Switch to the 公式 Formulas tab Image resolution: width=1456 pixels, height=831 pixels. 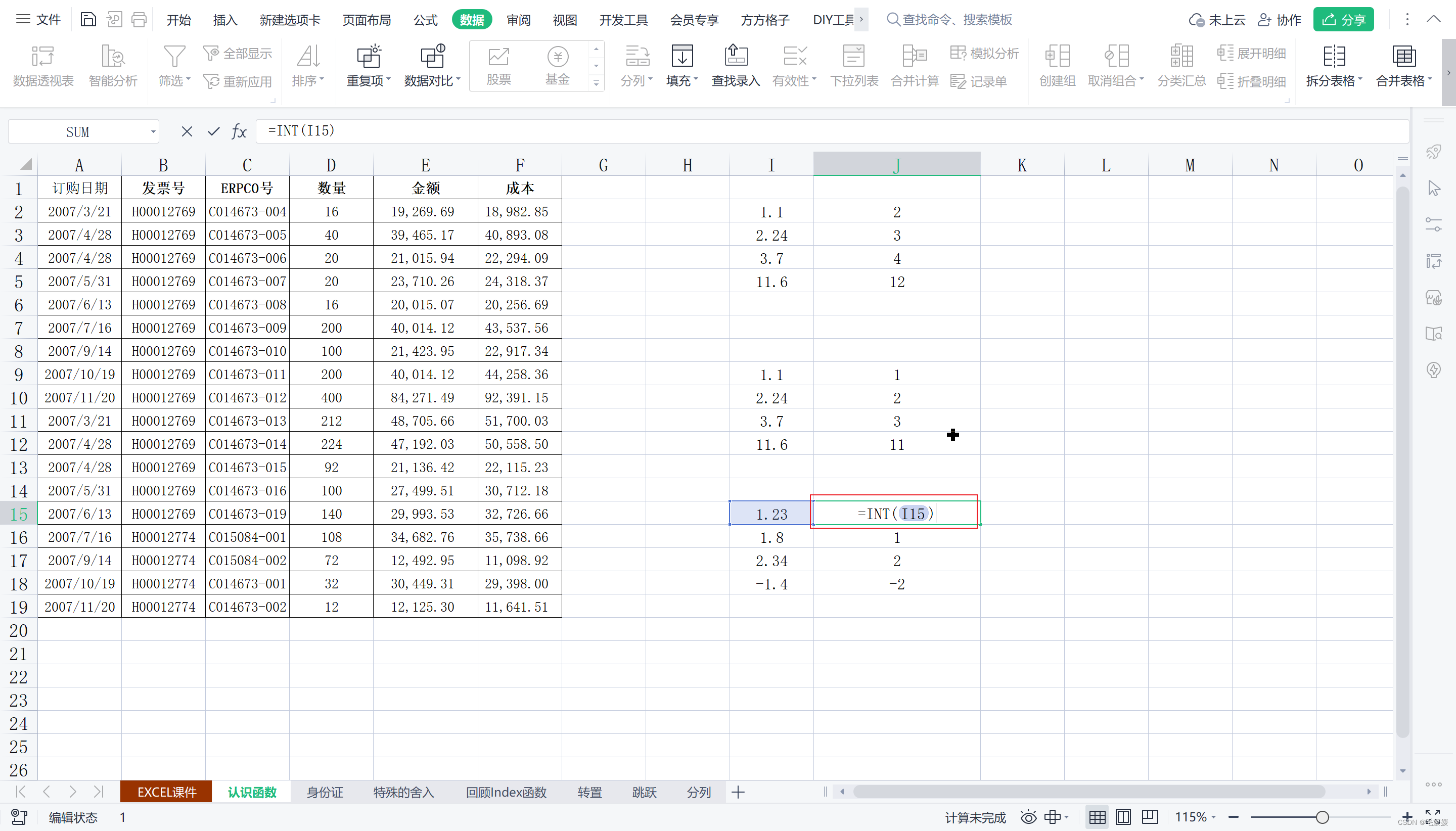click(x=425, y=20)
